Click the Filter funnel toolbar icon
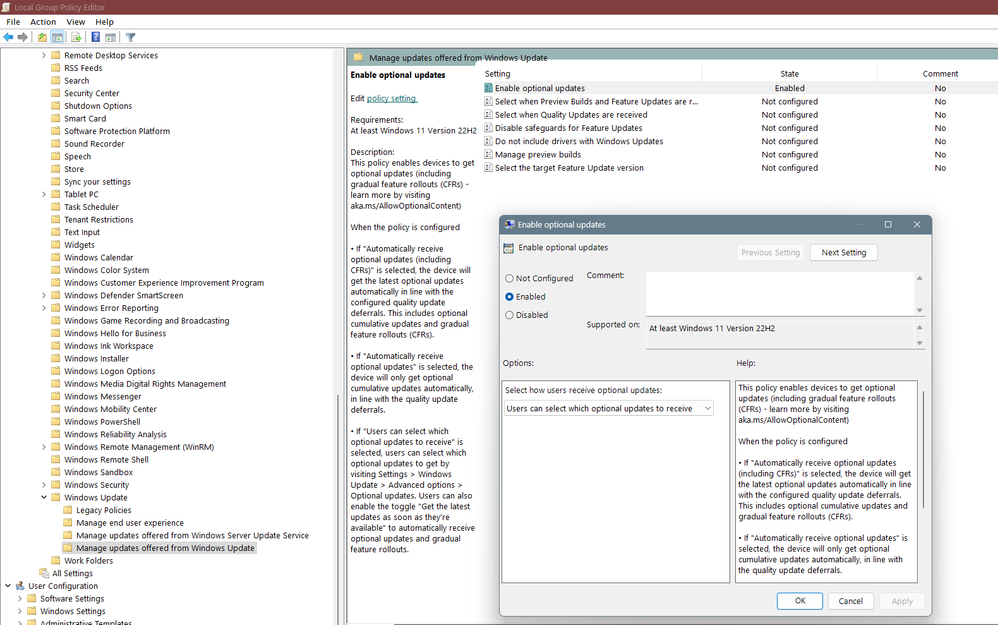The width and height of the screenshot is (998, 625). [x=130, y=38]
